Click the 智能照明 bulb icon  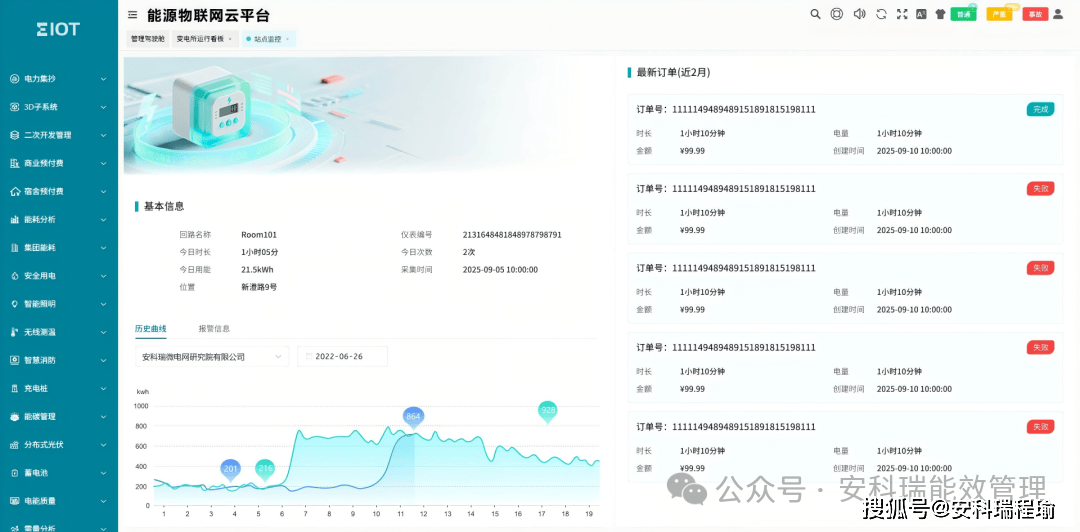[14, 304]
